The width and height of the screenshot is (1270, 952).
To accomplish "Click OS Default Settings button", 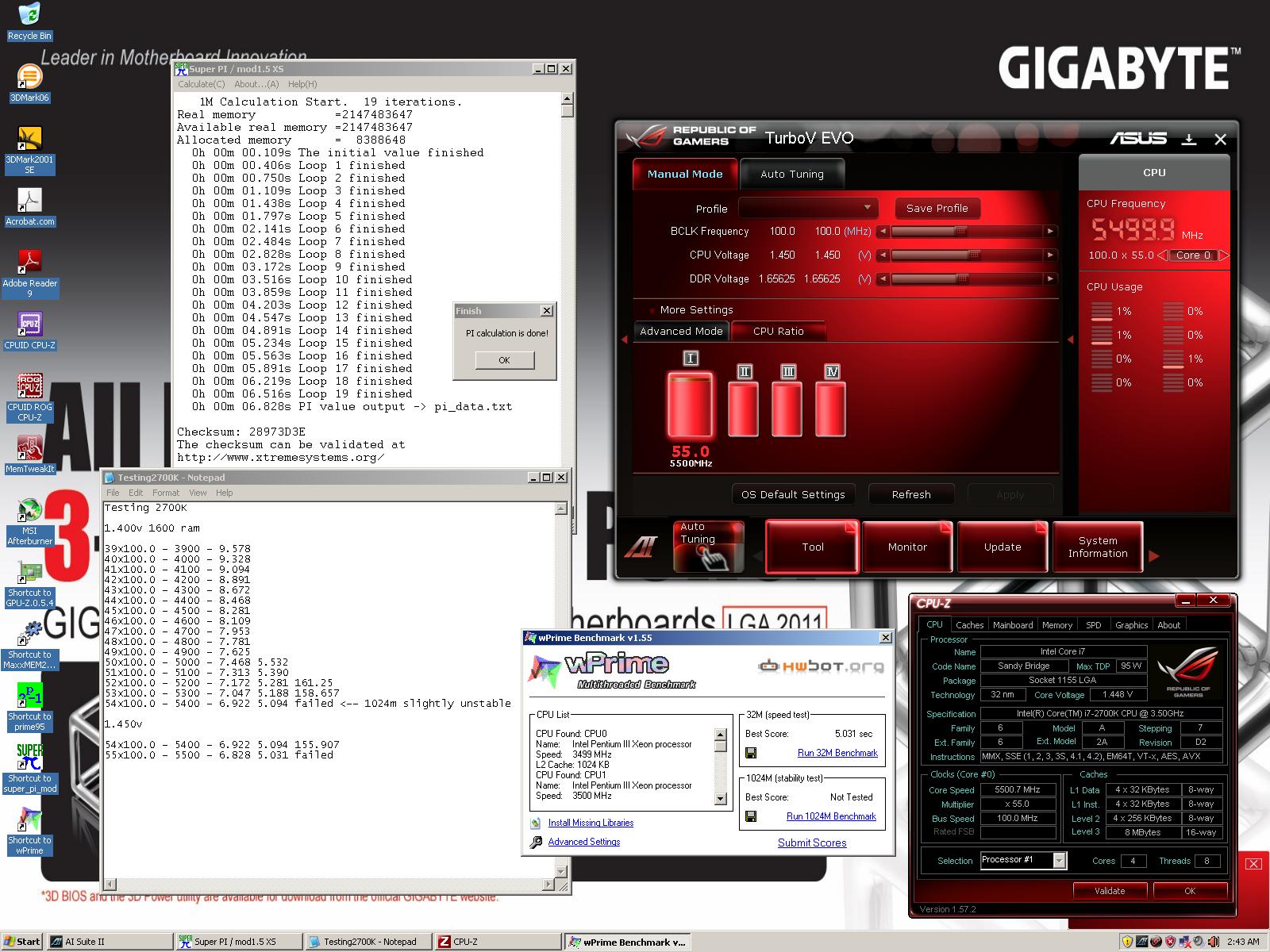I will pos(793,494).
